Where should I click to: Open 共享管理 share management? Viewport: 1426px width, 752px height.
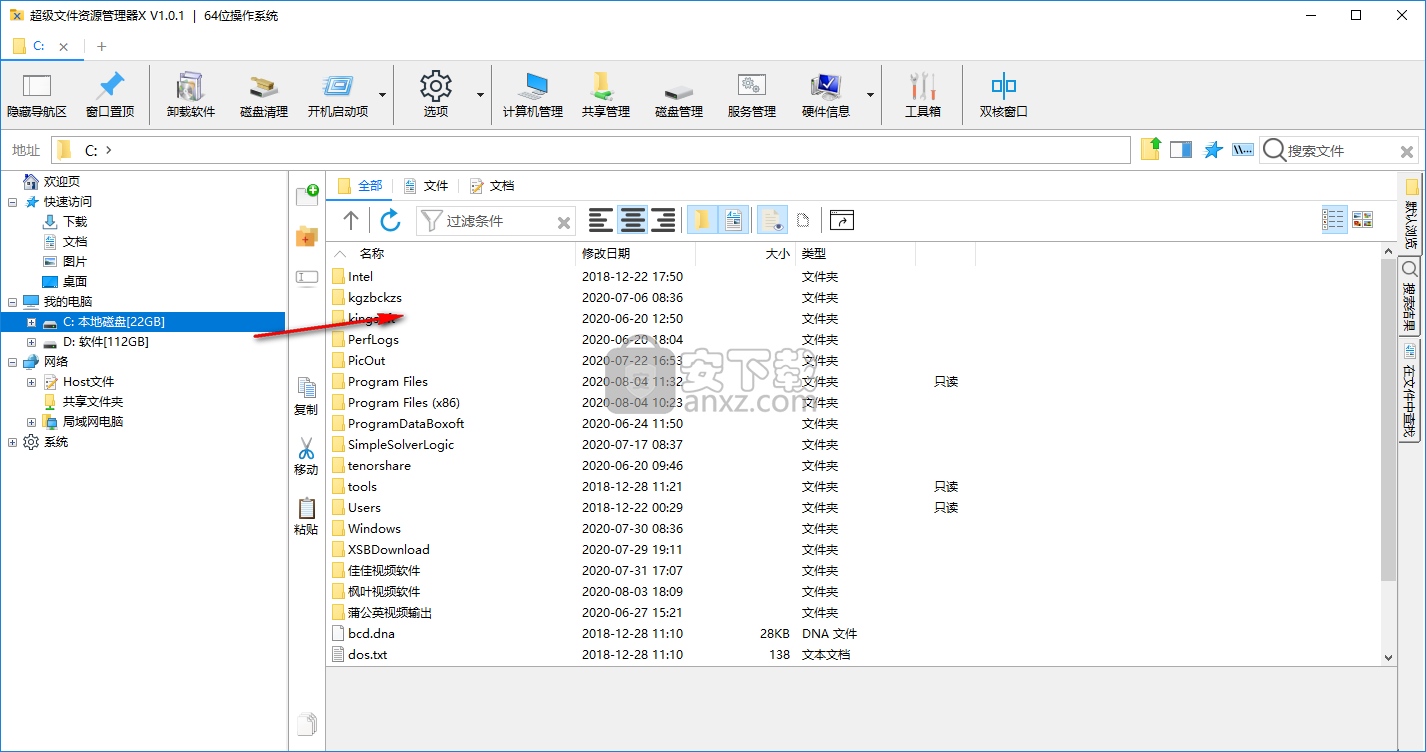point(606,95)
